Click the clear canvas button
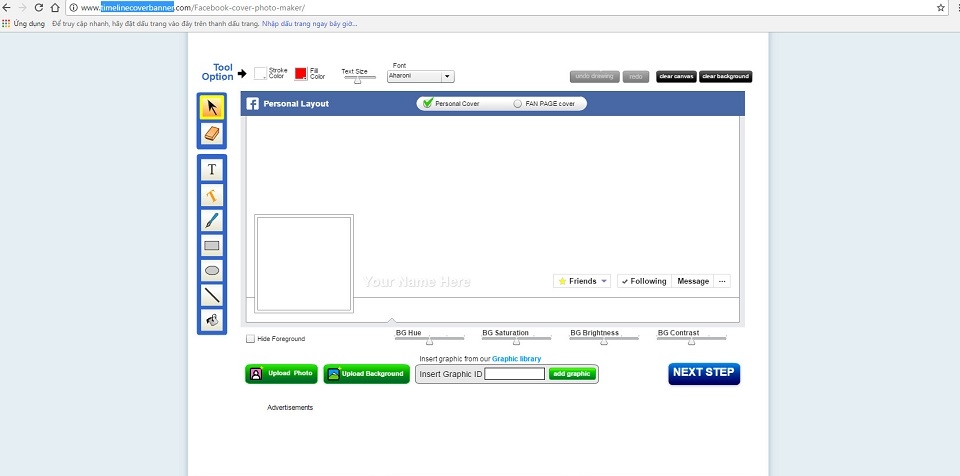Image resolution: width=960 pixels, height=476 pixels. [x=676, y=77]
